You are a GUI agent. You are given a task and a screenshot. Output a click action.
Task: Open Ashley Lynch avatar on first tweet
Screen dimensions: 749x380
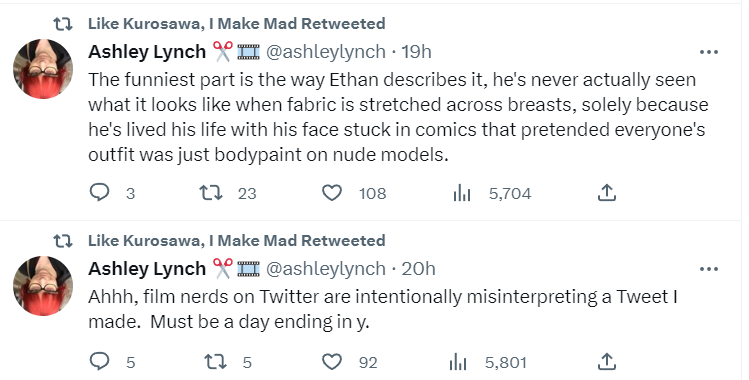point(43,69)
